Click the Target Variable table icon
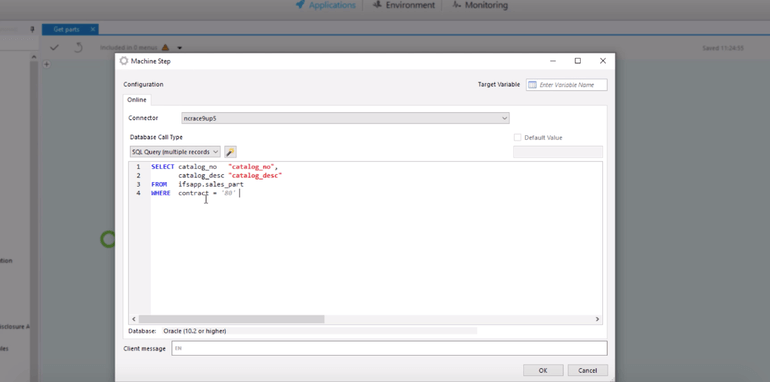770x382 pixels. pyautogui.click(x=532, y=85)
